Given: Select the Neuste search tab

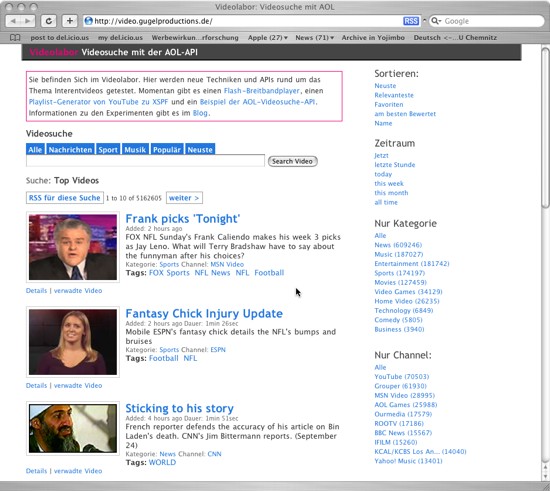Looking at the screenshot, I should 200,150.
